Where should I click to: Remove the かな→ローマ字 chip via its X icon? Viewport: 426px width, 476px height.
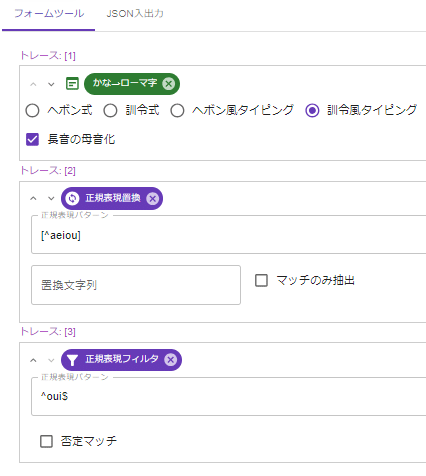(169, 84)
